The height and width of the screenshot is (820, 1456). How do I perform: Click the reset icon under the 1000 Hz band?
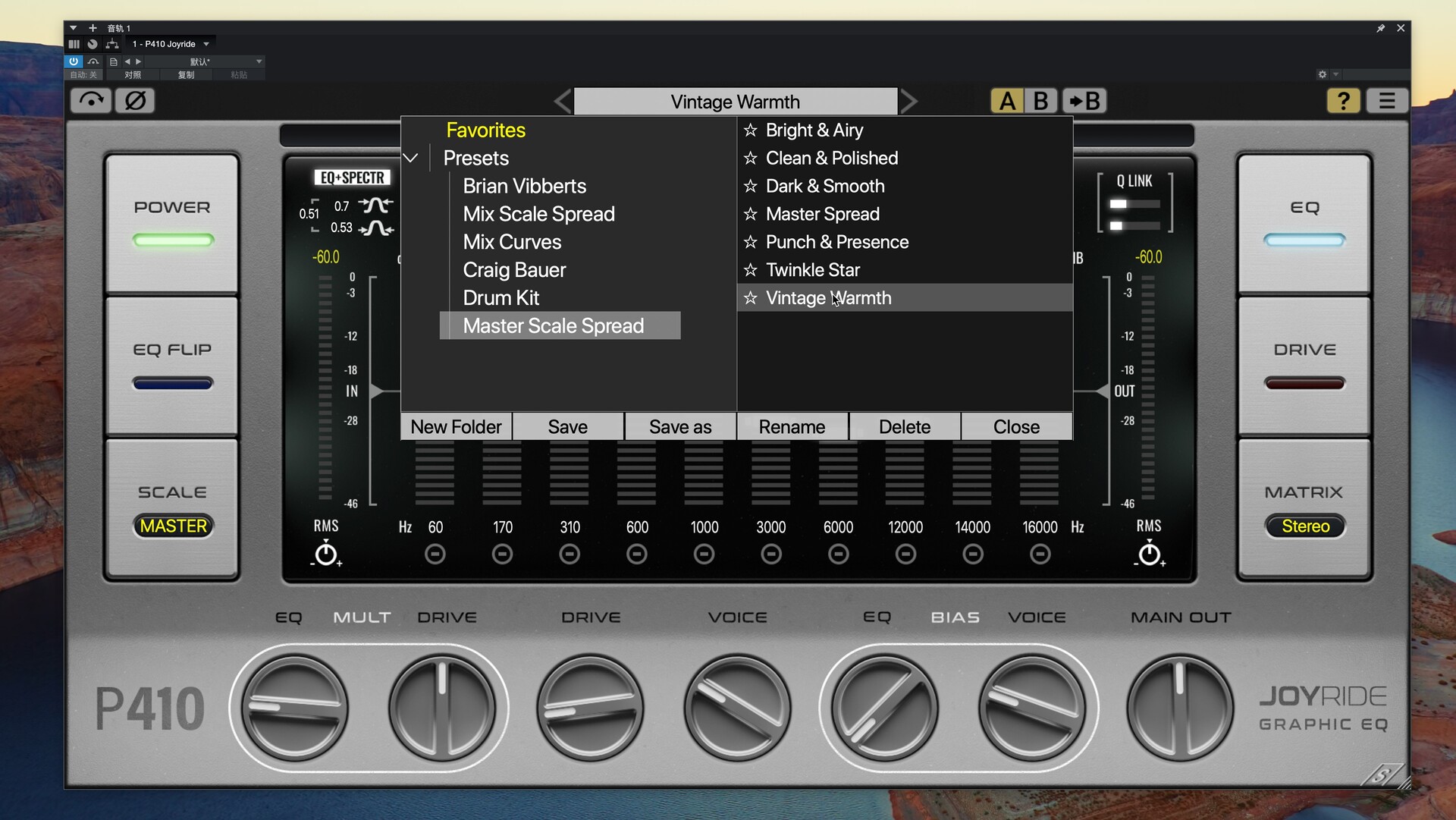[704, 555]
